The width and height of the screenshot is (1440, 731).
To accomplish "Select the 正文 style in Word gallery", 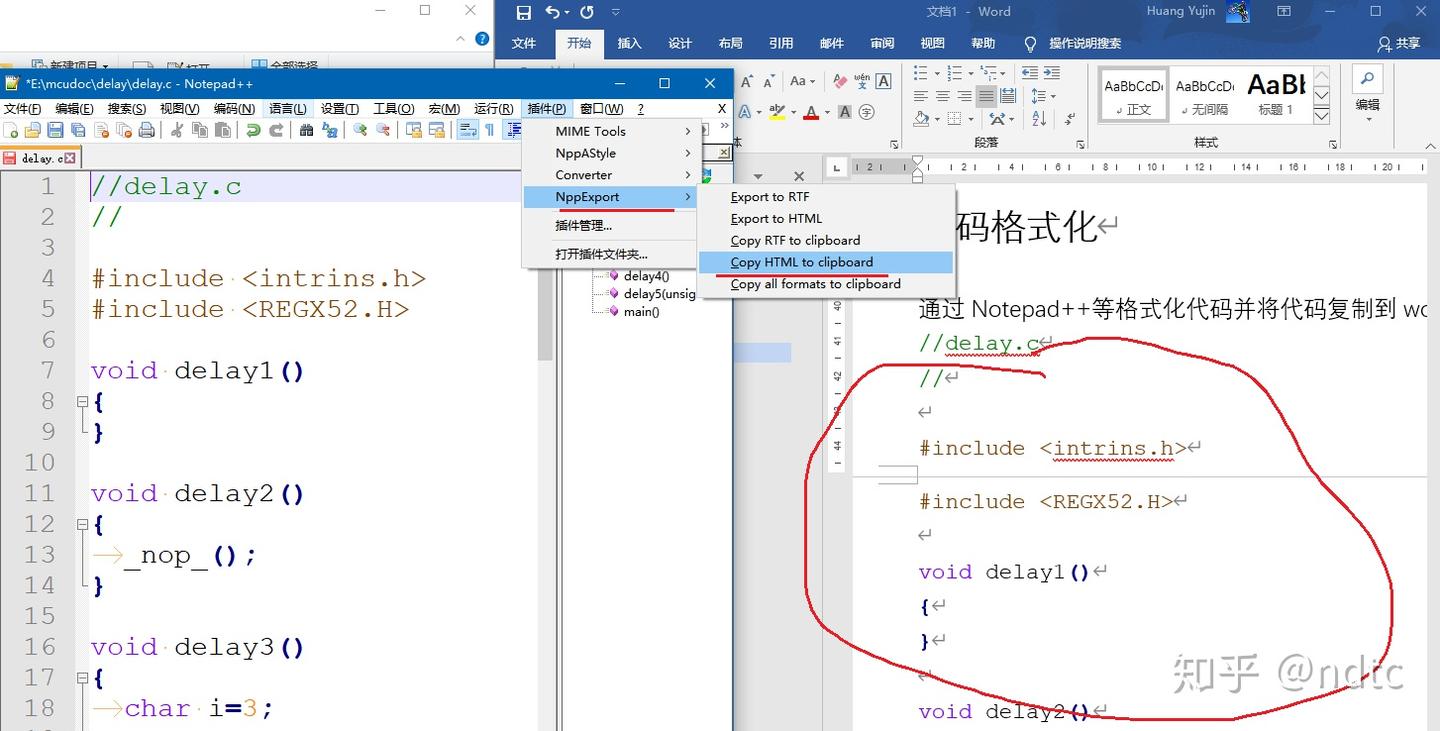I will tap(1134, 96).
